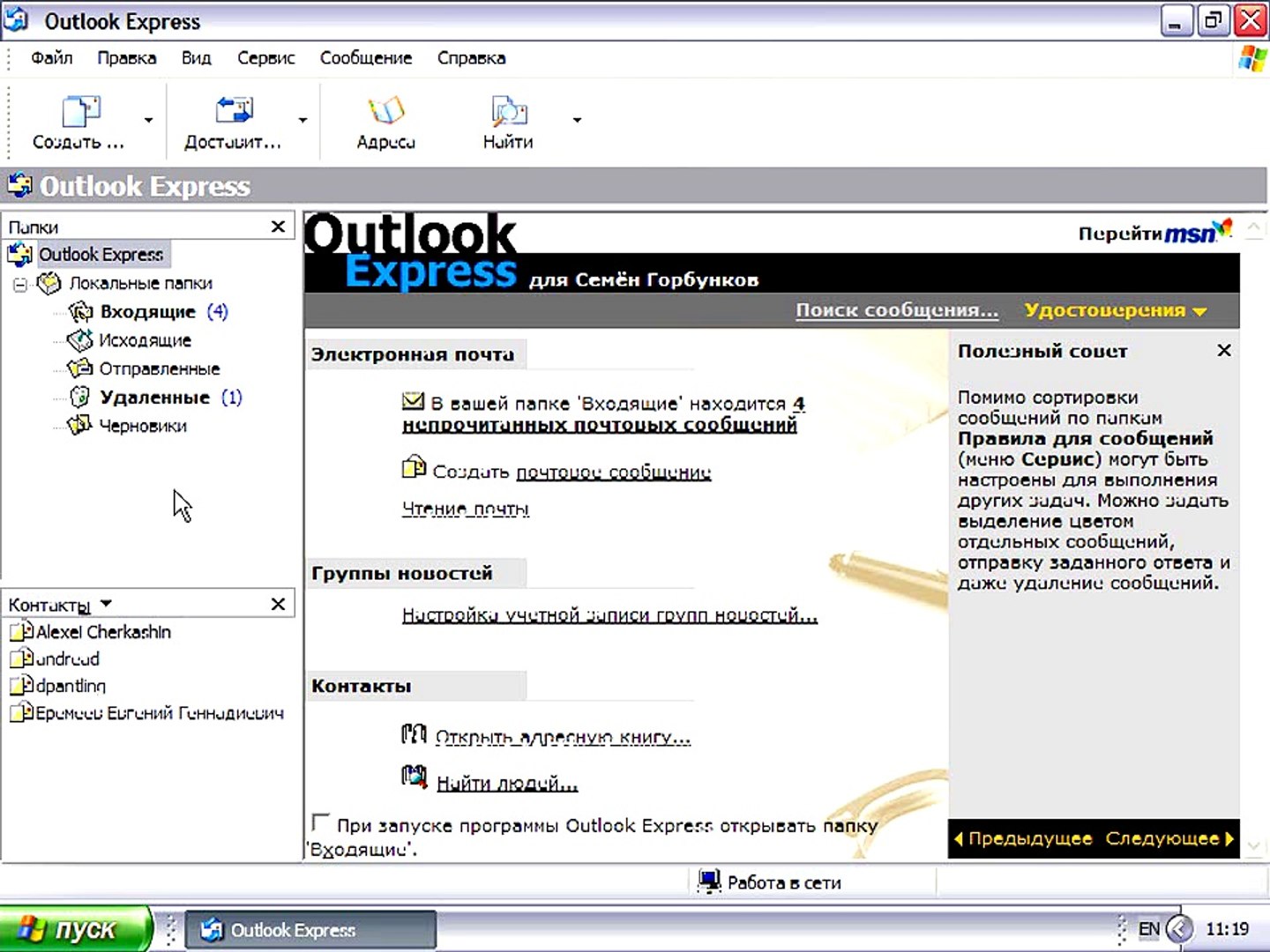The image size is (1270, 952).
Task: Click the Работа в сети network status icon
Action: click(709, 881)
